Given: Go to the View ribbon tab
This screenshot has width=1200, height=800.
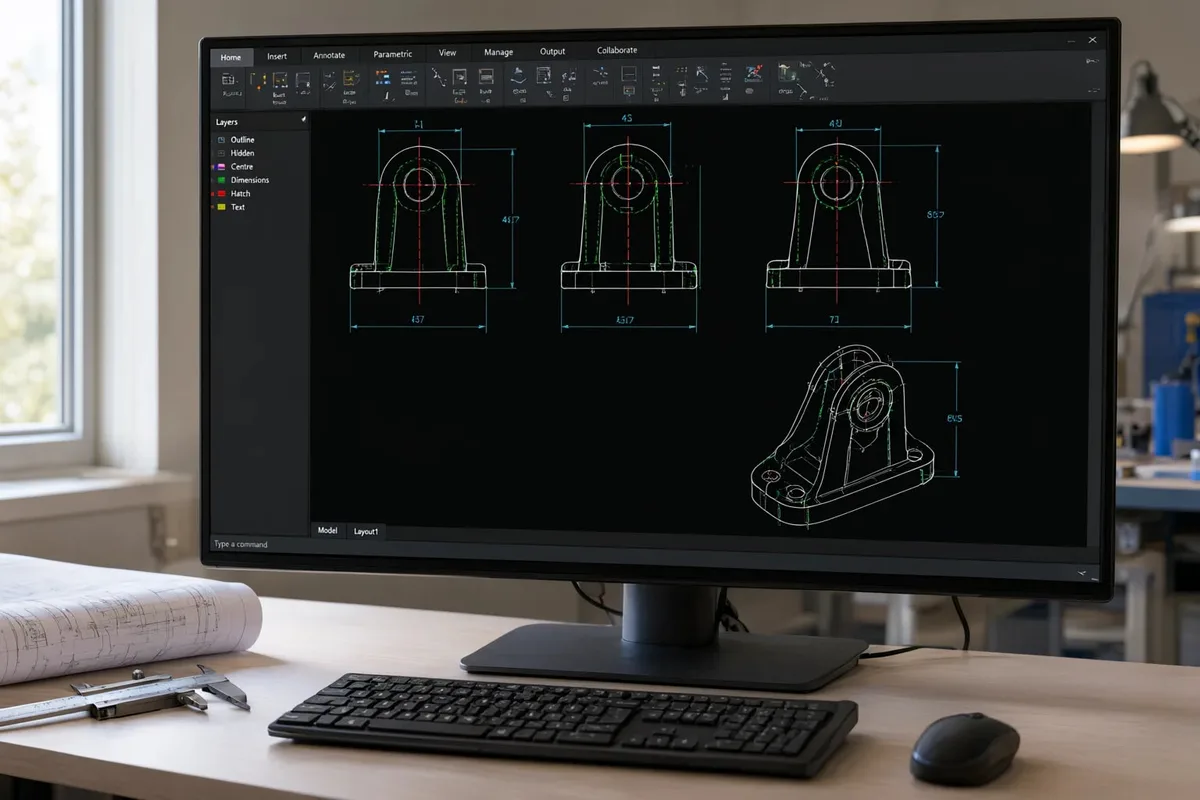Looking at the screenshot, I should 448,53.
